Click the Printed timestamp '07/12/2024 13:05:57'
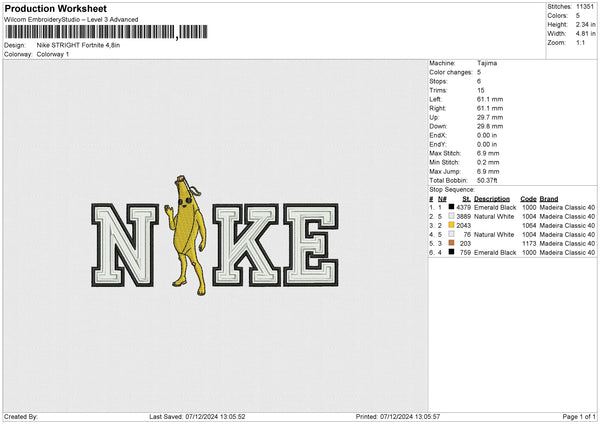The height and width of the screenshot is (424, 600). tap(410, 417)
